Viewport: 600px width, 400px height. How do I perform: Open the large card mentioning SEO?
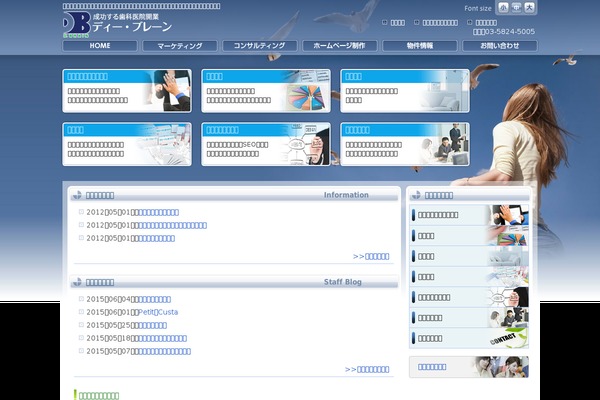(x=266, y=144)
